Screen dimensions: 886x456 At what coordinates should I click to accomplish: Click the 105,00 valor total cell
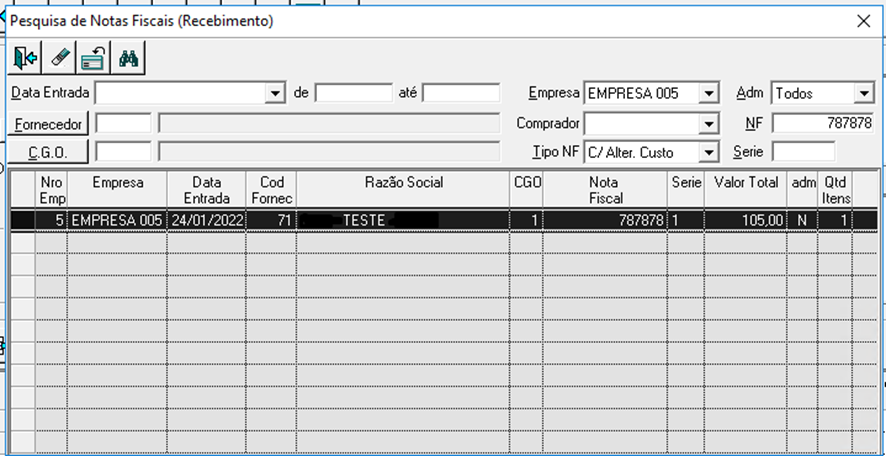tap(746, 220)
